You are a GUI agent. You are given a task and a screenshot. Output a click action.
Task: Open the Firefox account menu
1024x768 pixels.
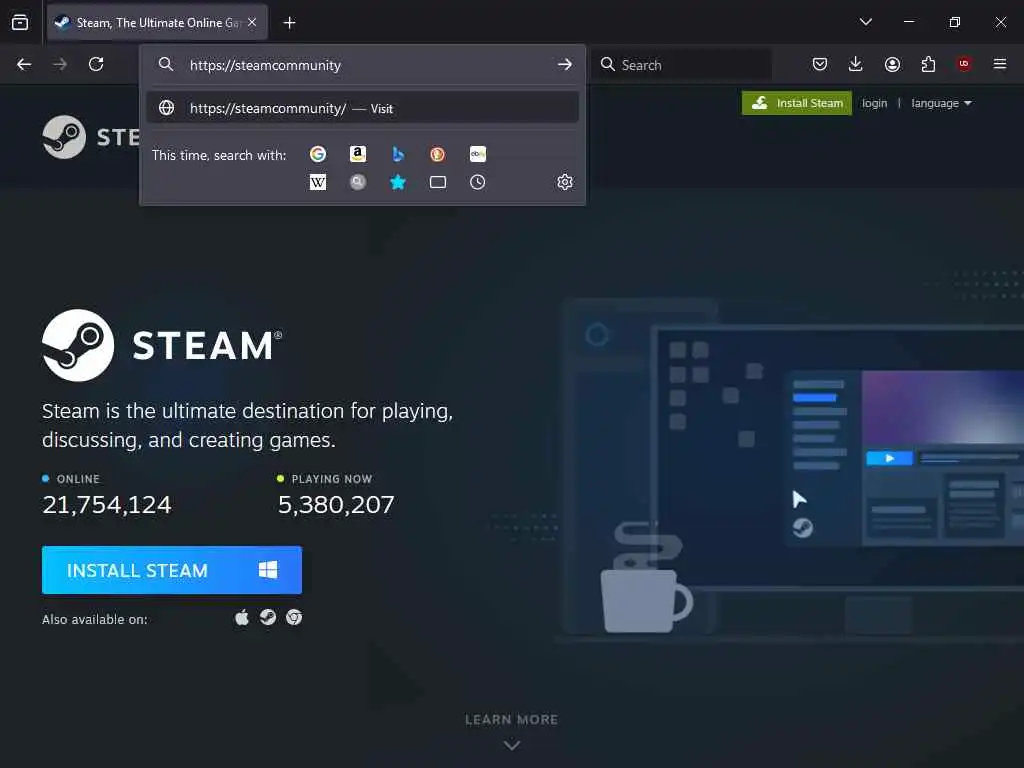click(892, 64)
